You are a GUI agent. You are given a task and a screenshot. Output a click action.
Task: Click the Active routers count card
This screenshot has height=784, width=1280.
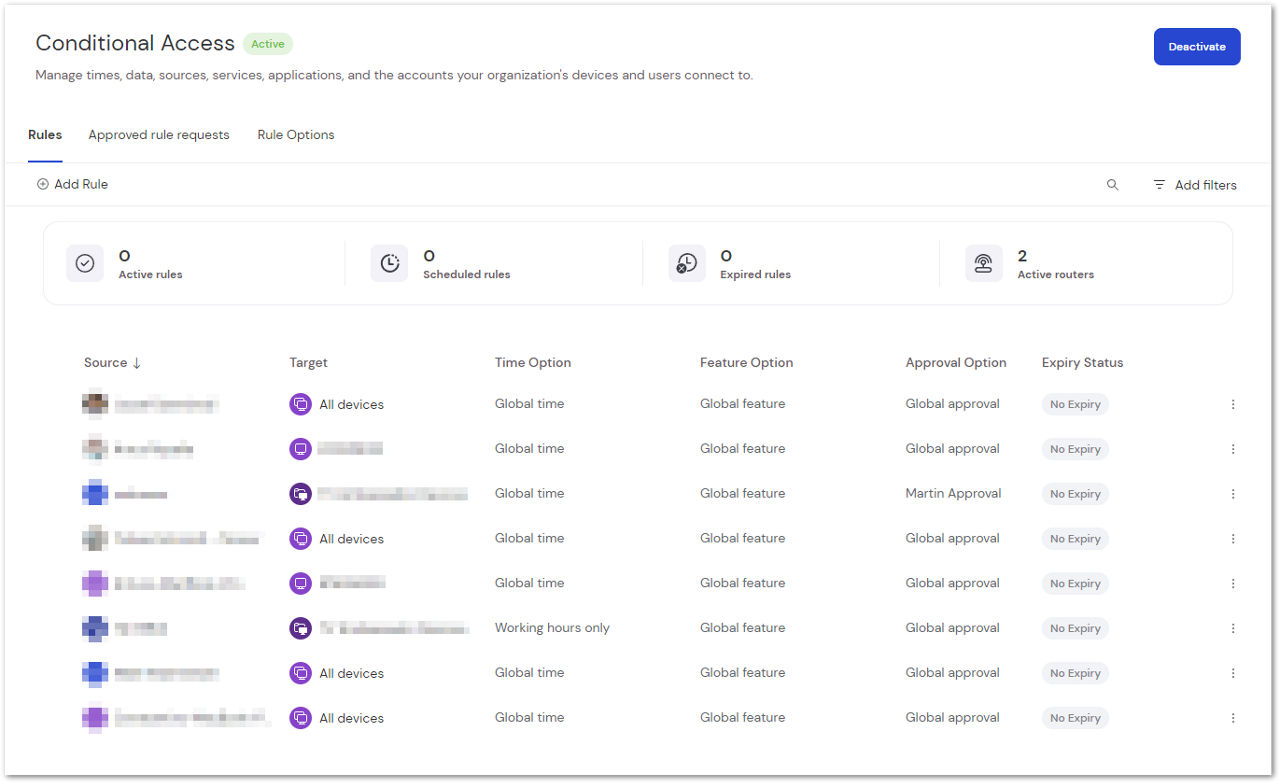tap(1086, 264)
